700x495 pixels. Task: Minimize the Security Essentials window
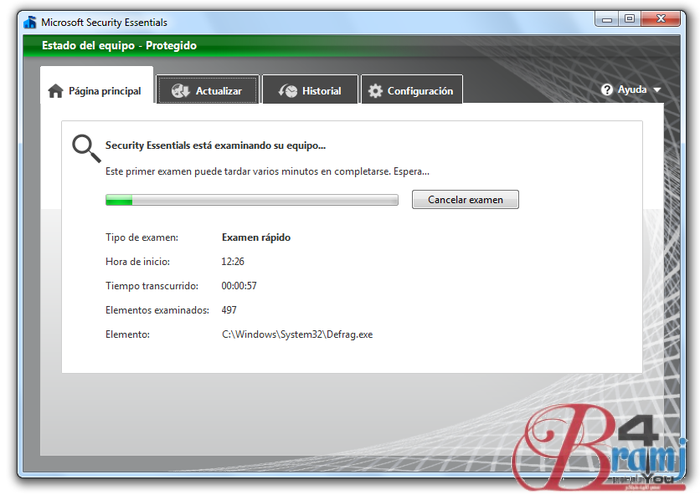point(607,19)
